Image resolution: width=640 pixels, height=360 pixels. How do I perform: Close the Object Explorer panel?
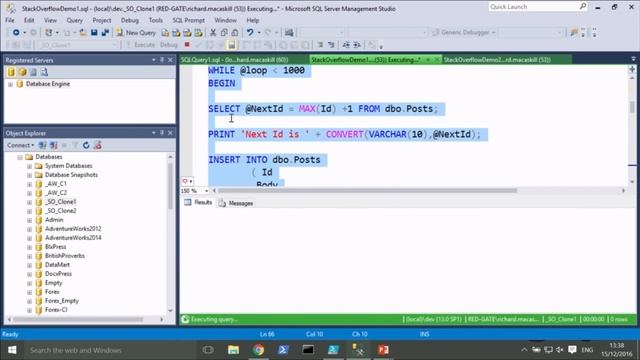170,133
